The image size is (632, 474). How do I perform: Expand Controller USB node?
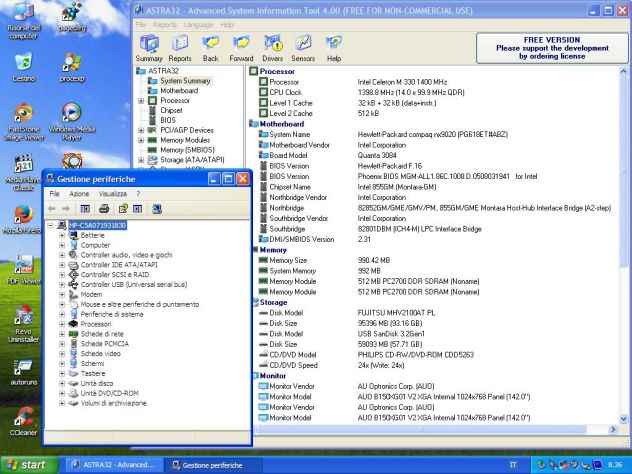pos(62,285)
